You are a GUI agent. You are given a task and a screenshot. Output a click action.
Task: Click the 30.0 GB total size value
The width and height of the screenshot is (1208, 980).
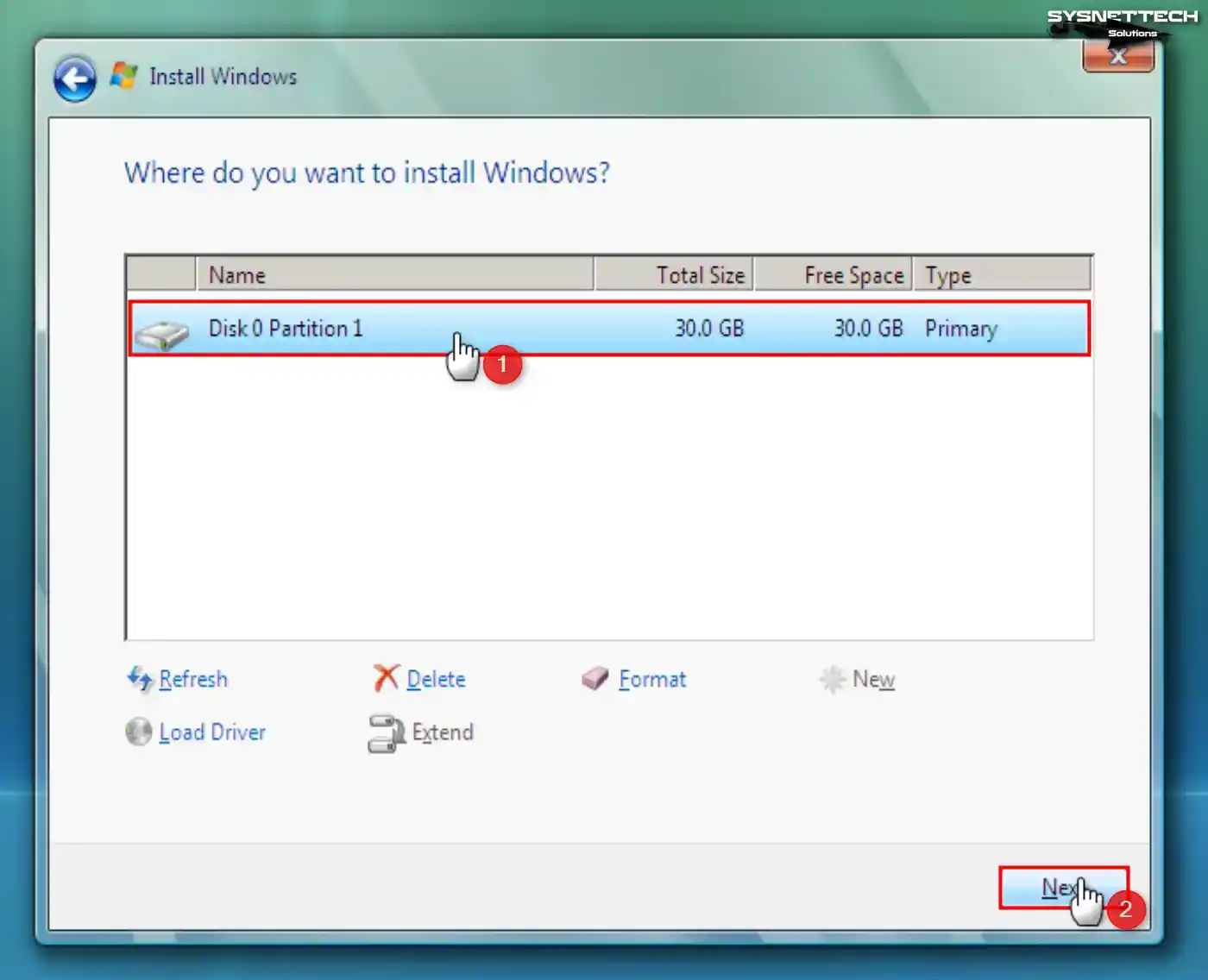click(709, 329)
